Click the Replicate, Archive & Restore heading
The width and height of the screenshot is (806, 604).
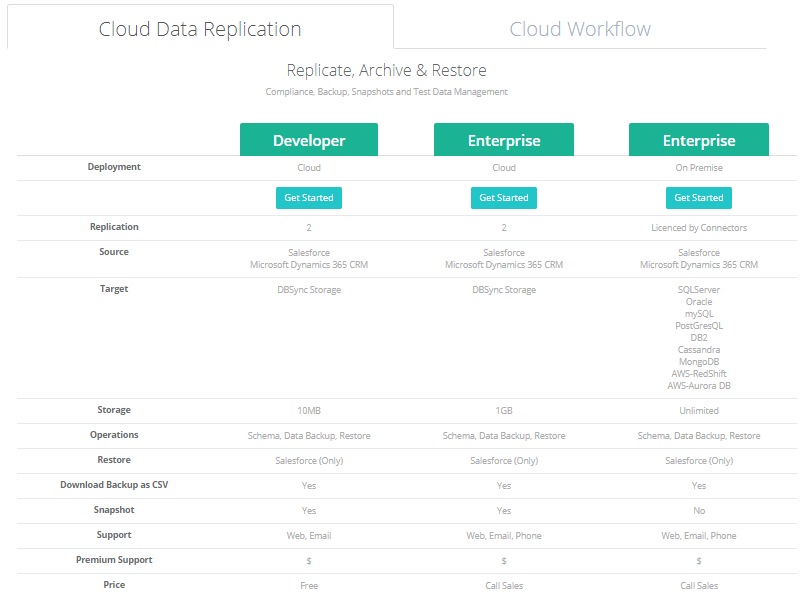(x=386, y=70)
